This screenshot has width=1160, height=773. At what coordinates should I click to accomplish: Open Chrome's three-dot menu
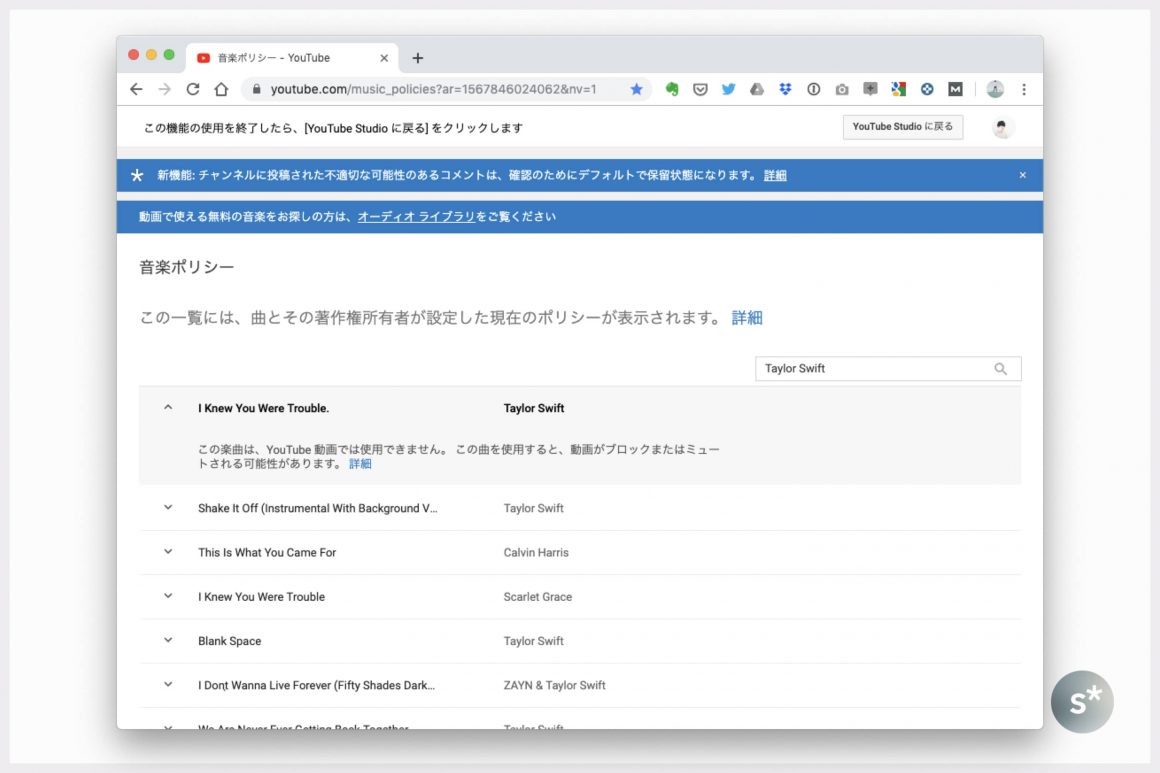point(1023,89)
